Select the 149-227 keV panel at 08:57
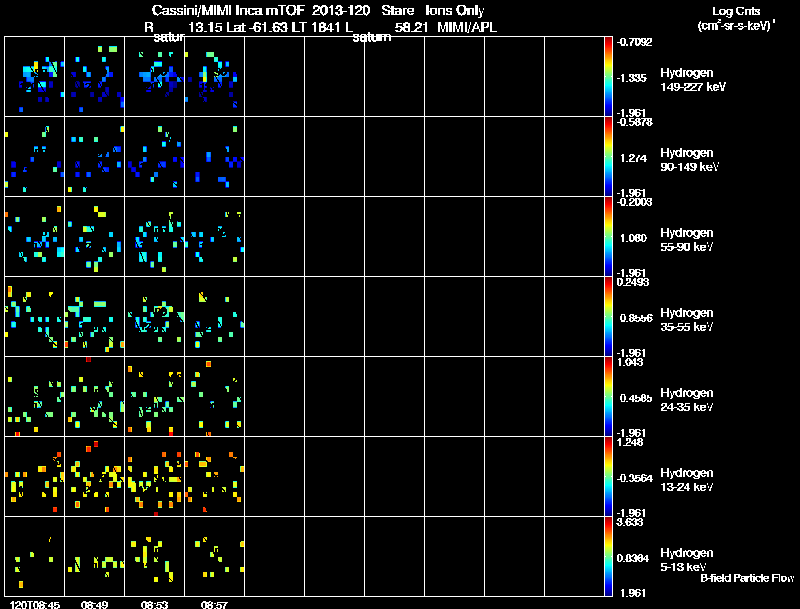This screenshot has width=800, height=609. [214, 77]
